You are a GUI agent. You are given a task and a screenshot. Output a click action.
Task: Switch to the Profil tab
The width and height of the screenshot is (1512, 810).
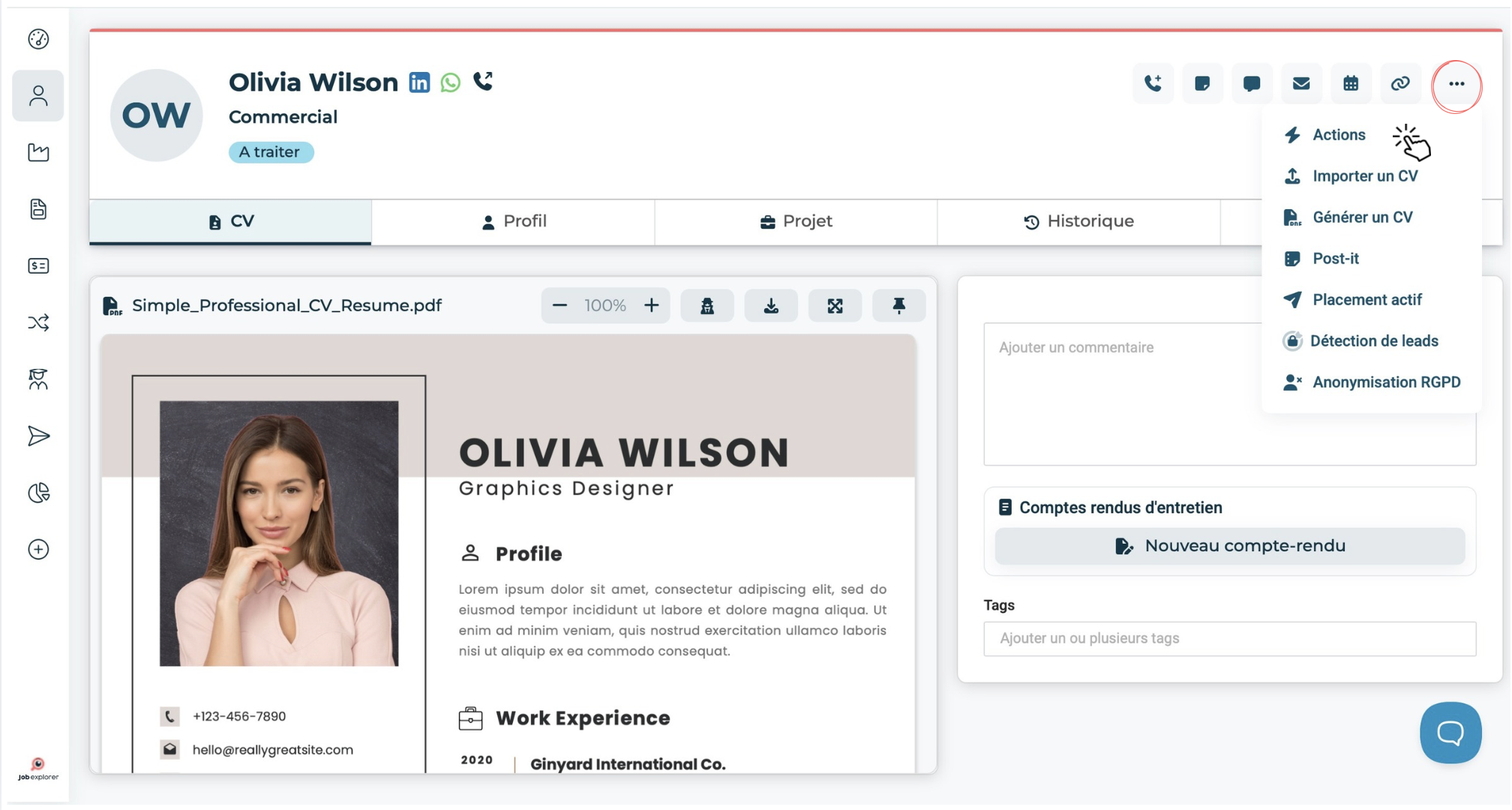[513, 221]
